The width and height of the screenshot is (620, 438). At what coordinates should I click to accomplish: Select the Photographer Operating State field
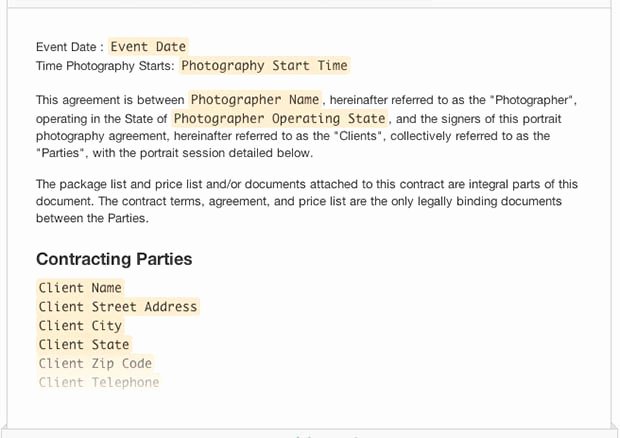coord(280,119)
